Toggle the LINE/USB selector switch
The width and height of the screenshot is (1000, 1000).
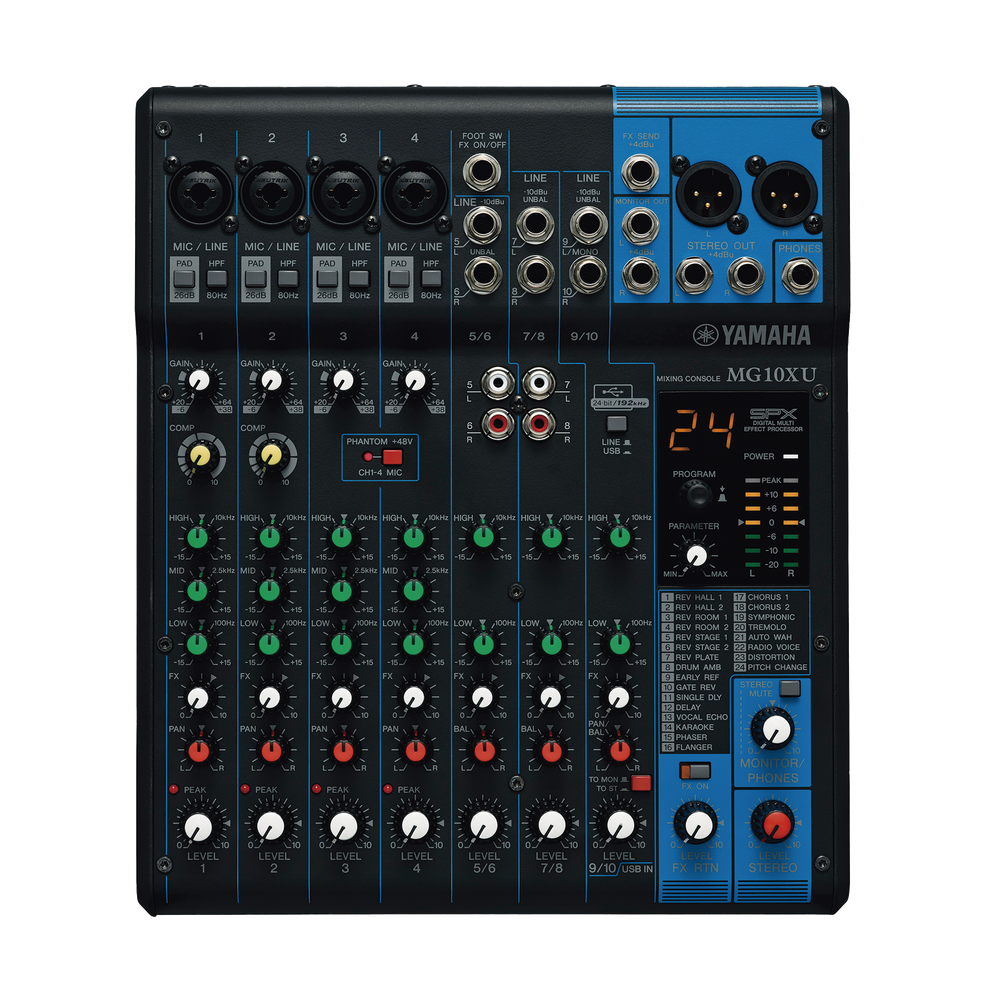point(617,423)
